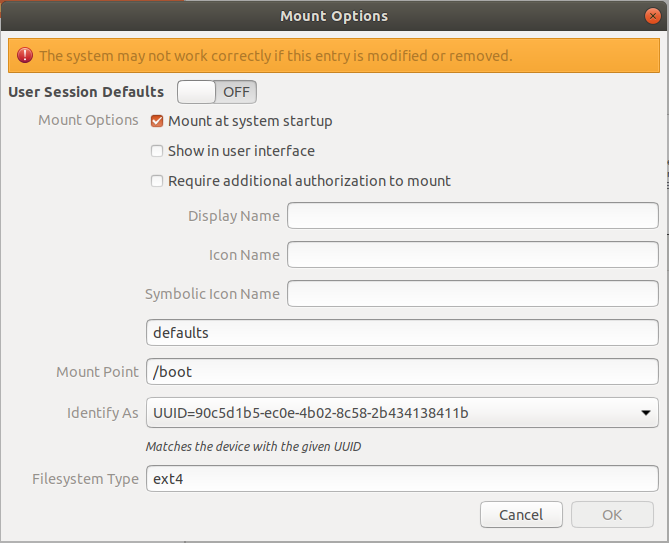This screenshot has width=669, height=543.
Task: Click the User Session Defaults label
Action: coord(86,92)
